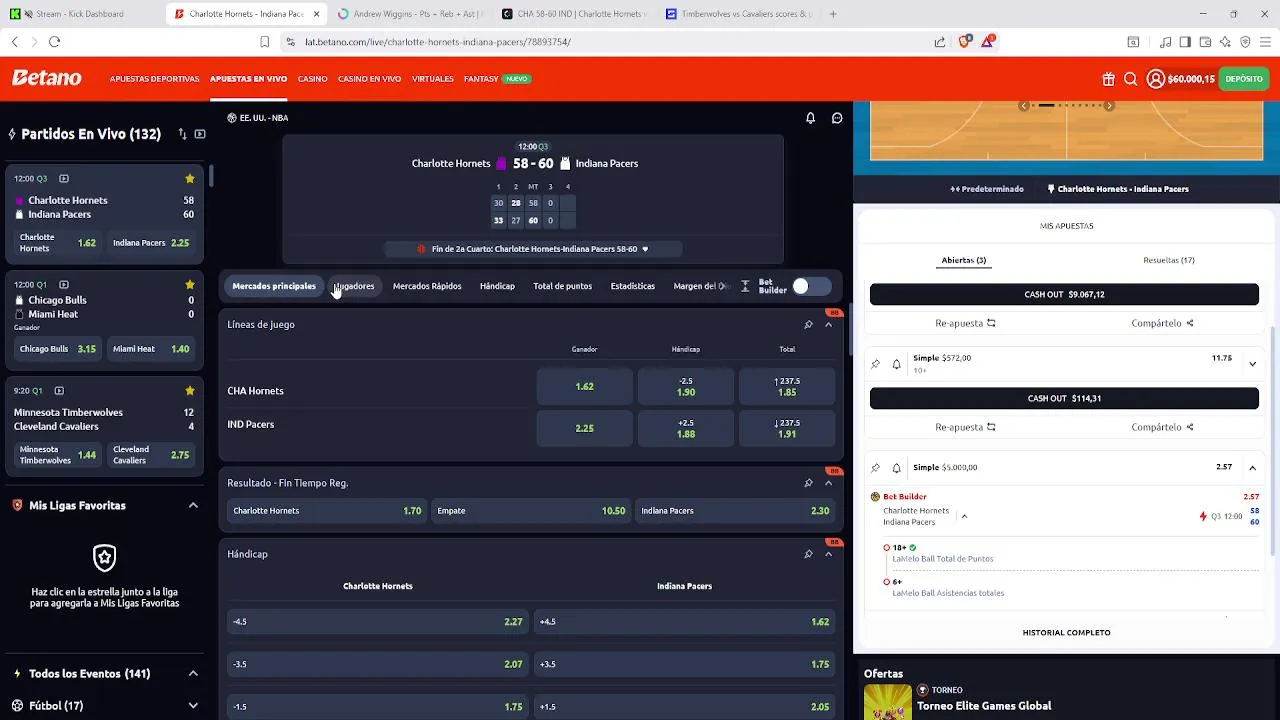Collapse the Charlotte Hornets Indiana Pacers bet builder legs
This screenshot has width=1280, height=720.
click(x=964, y=516)
